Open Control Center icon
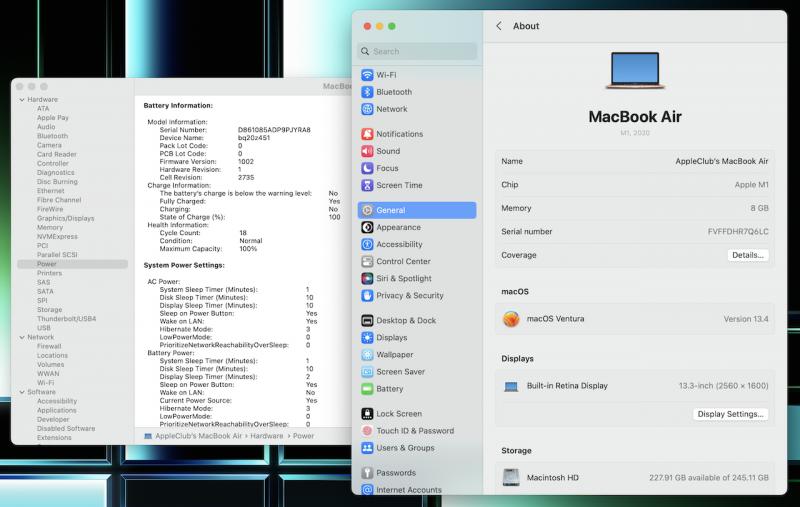 click(367, 261)
